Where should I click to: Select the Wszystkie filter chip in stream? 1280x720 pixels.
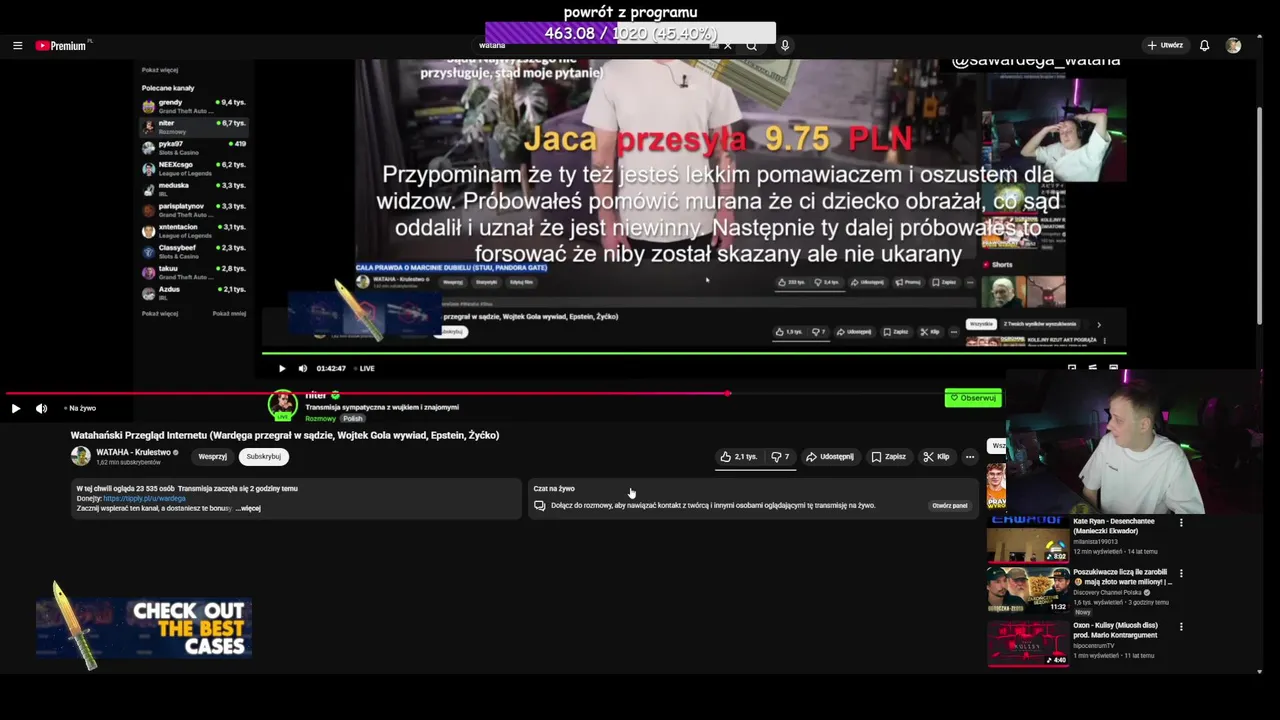[x=981, y=324]
